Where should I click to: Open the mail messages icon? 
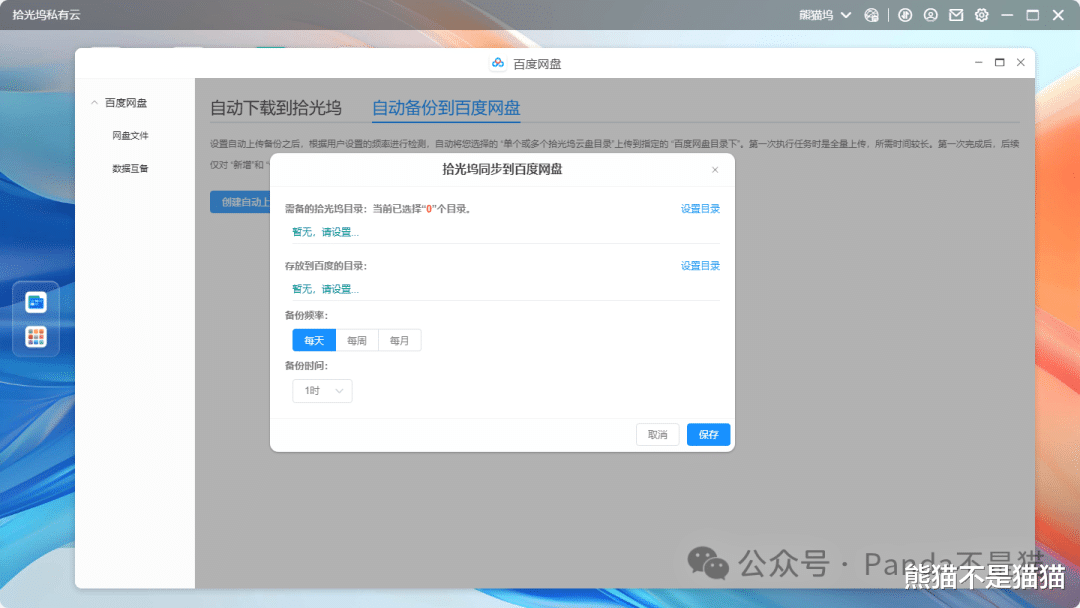(x=956, y=15)
